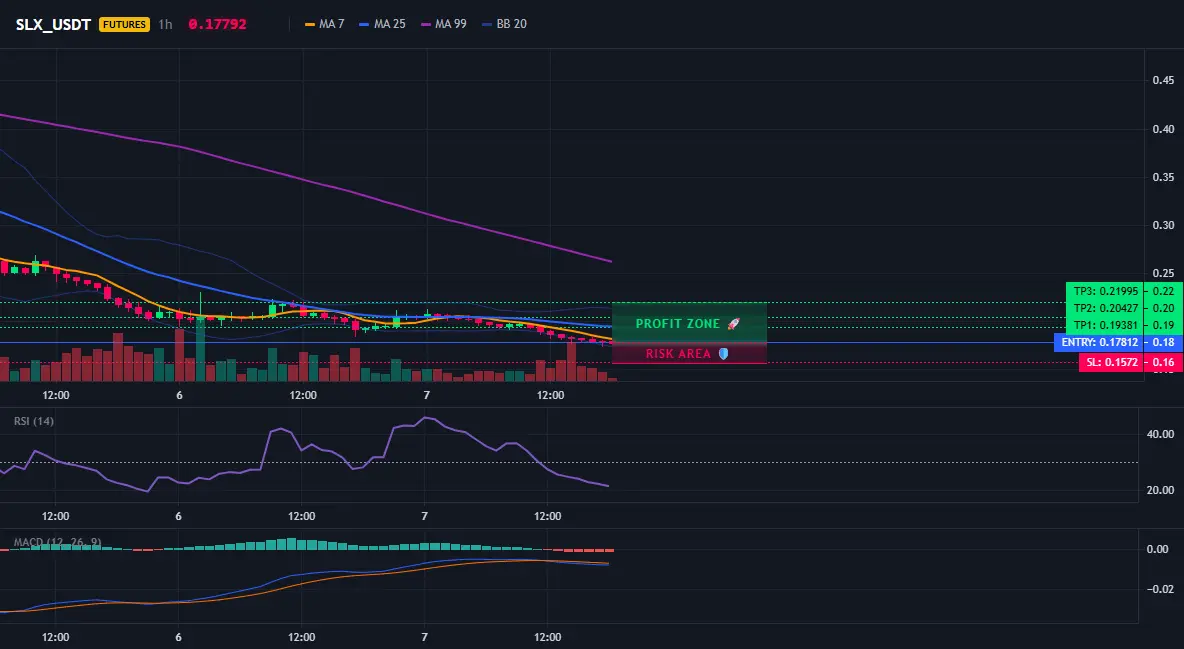Click the 40.00 RSI axis value
This screenshot has height=649, width=1184.
(x=1160, y=434)
